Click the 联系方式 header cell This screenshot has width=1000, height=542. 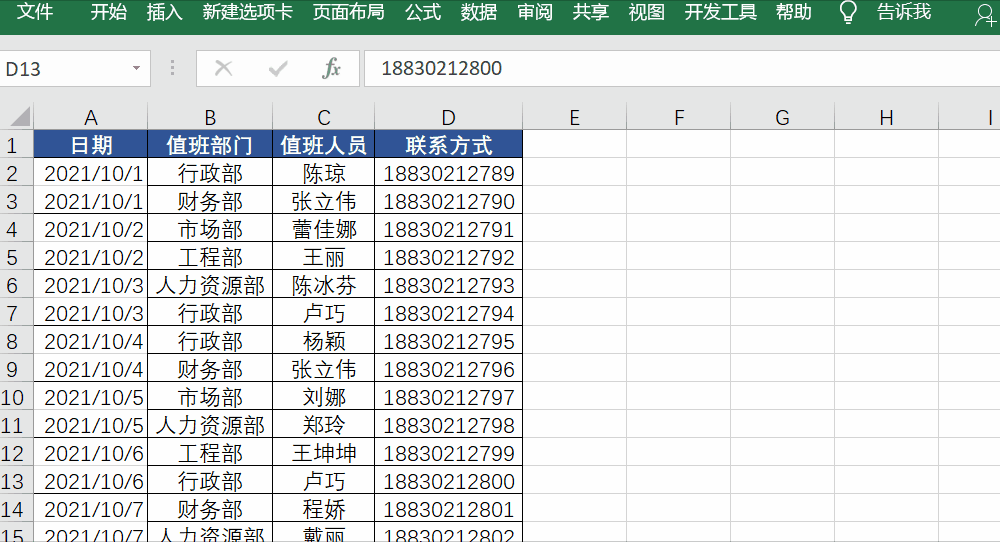(448, 145)
